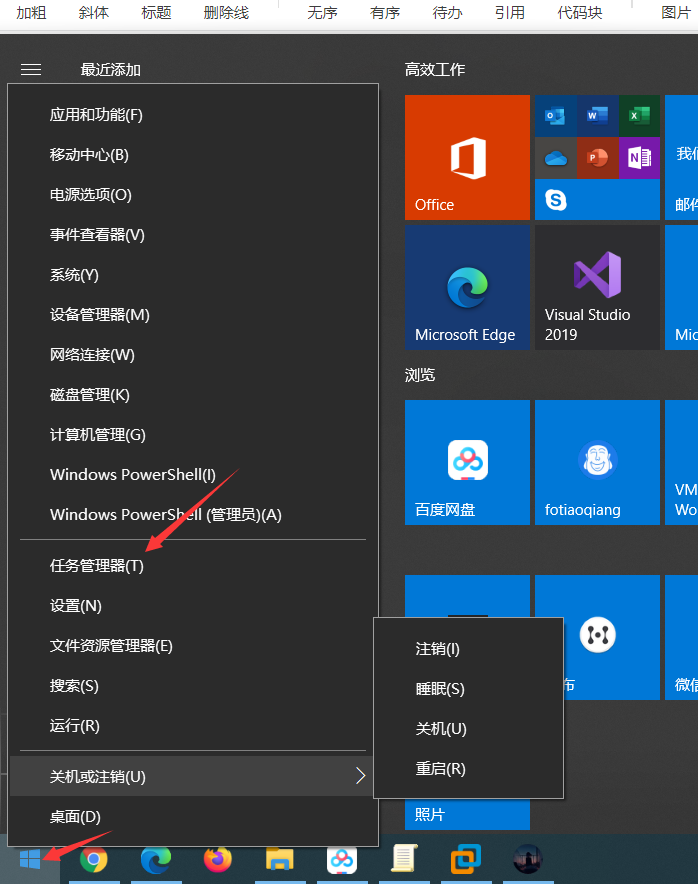Open VMware Workstation taskbar icon
The width and height of the screenshot is (698, 884).
click(466, 859)
